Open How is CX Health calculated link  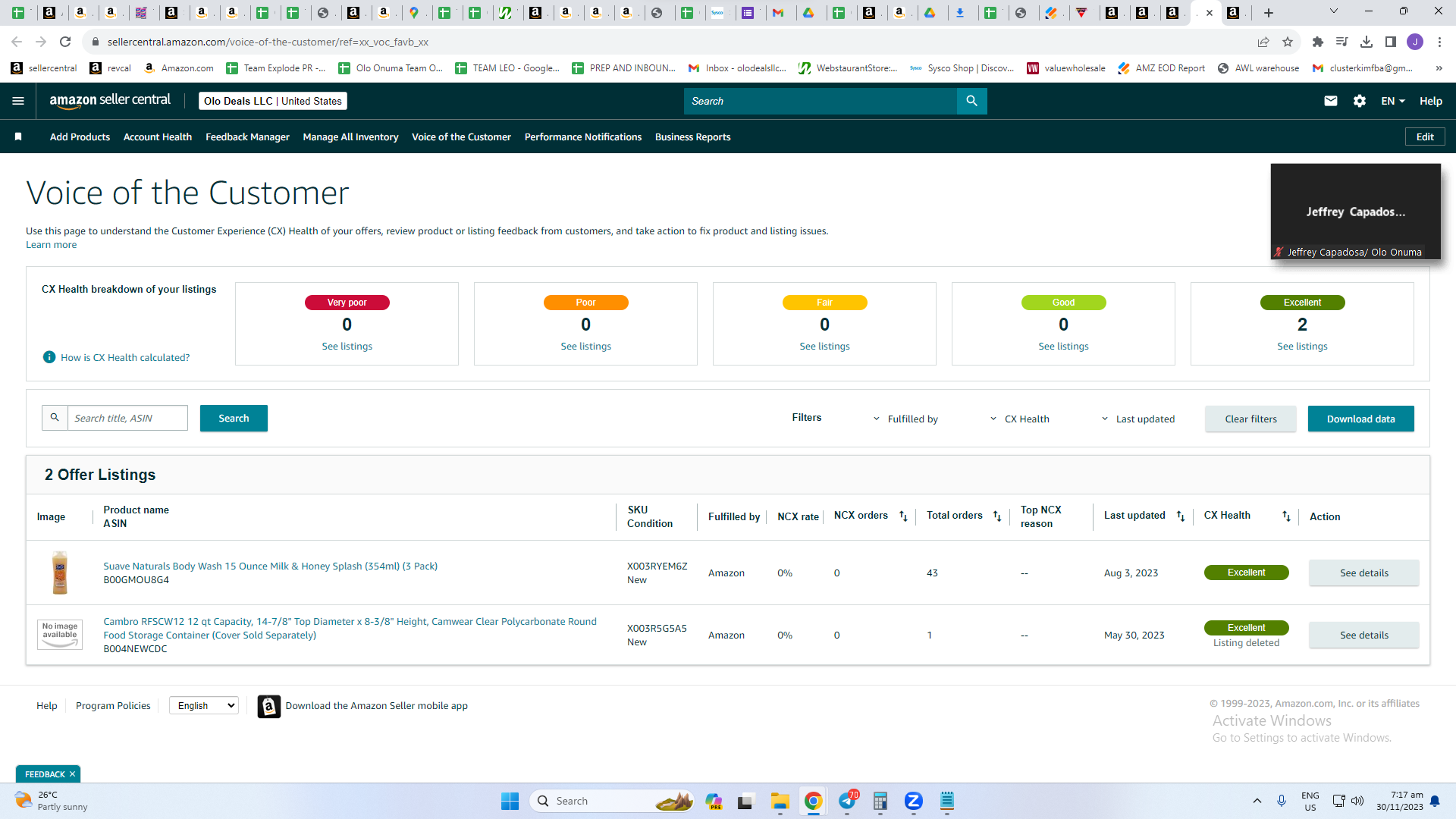click(125, 358)
